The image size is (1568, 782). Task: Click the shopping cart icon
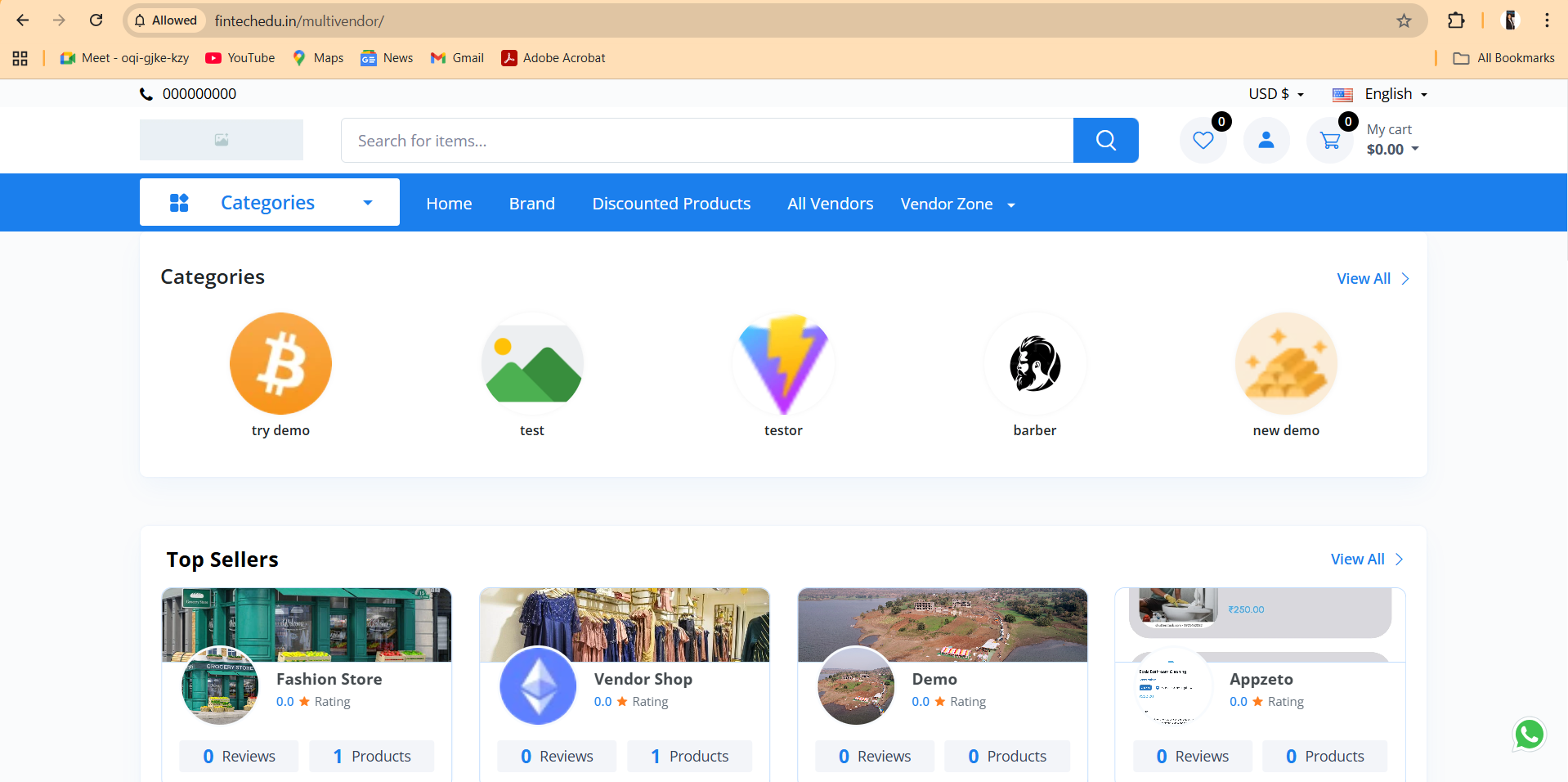pyautogui.click(x=1330, y=141)
